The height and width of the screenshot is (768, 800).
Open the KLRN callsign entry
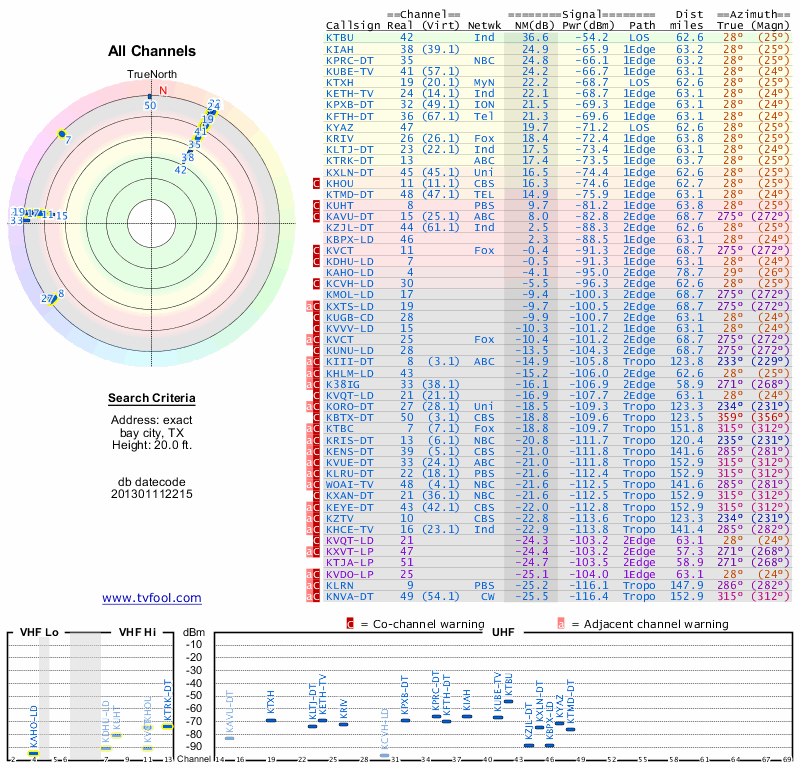[x=340, y=585]
